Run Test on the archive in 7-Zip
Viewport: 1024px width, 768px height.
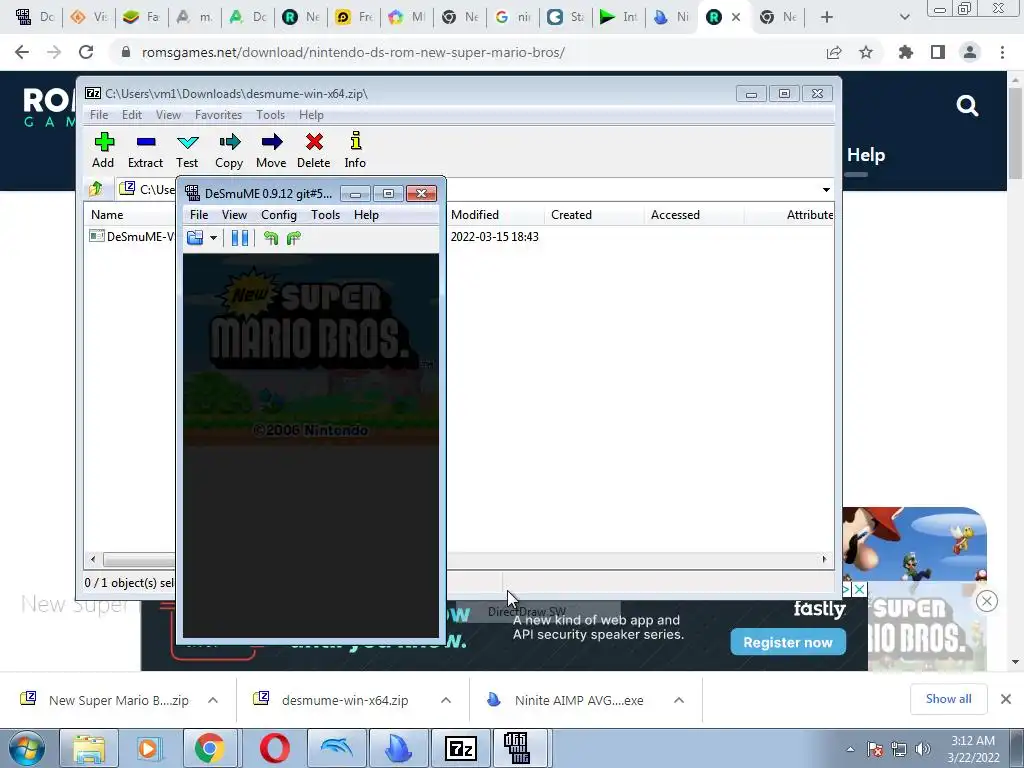[x=187, y=150]
